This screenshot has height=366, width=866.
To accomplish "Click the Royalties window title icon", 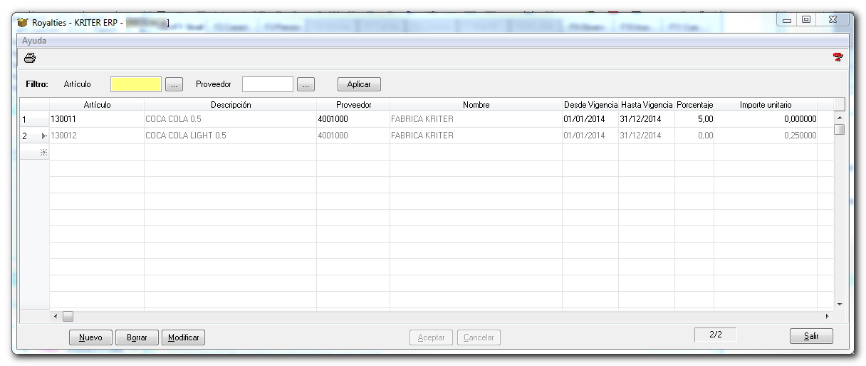I will (23, 23).
